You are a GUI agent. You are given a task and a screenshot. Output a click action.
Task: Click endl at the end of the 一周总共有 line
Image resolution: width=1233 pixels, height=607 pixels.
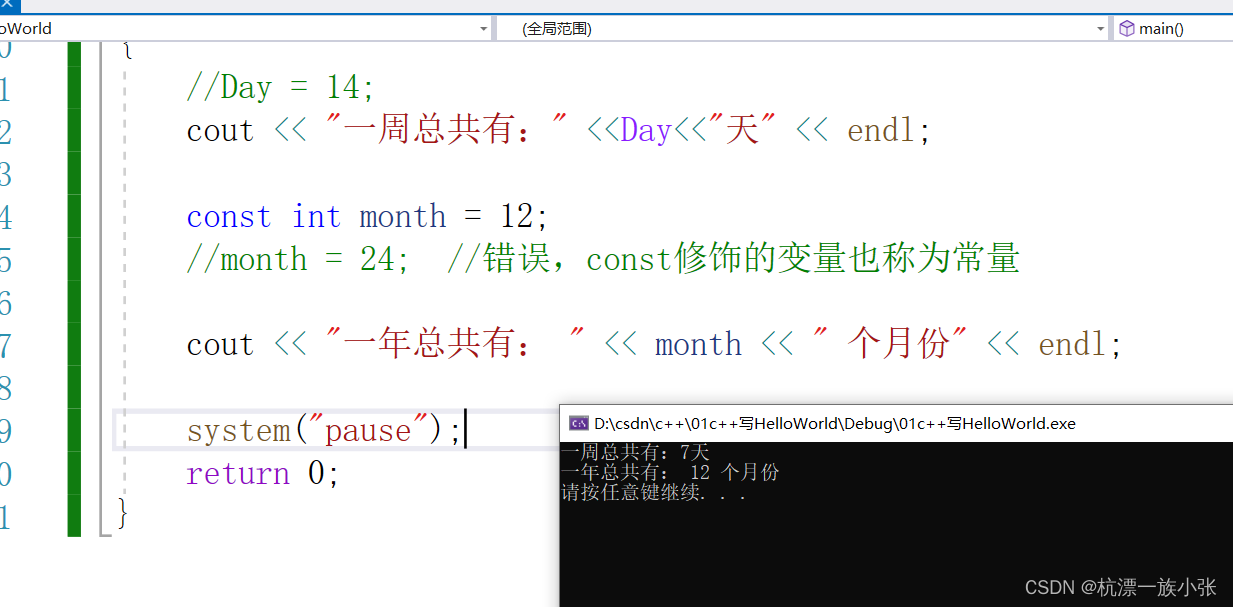pyautogui.click(x=880, y=131)
